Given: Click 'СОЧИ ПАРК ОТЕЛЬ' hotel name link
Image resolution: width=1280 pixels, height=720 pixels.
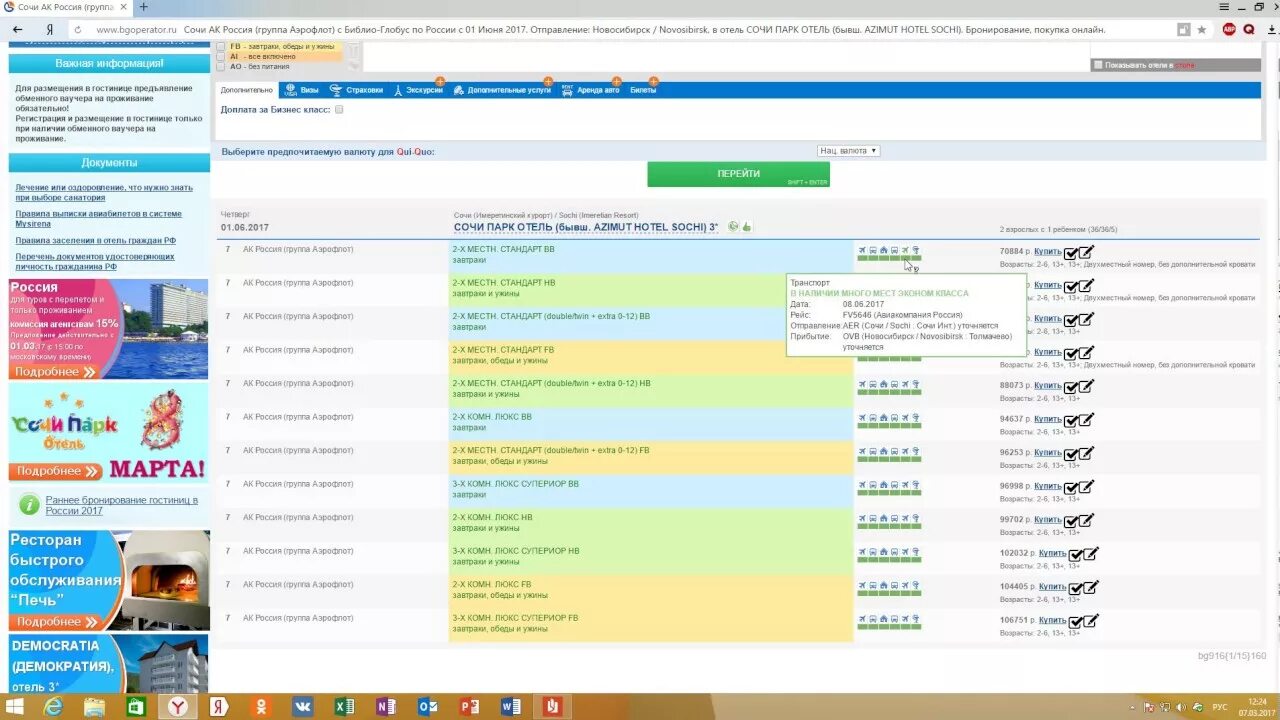Looking at the screenshot, I should [586, 227].
